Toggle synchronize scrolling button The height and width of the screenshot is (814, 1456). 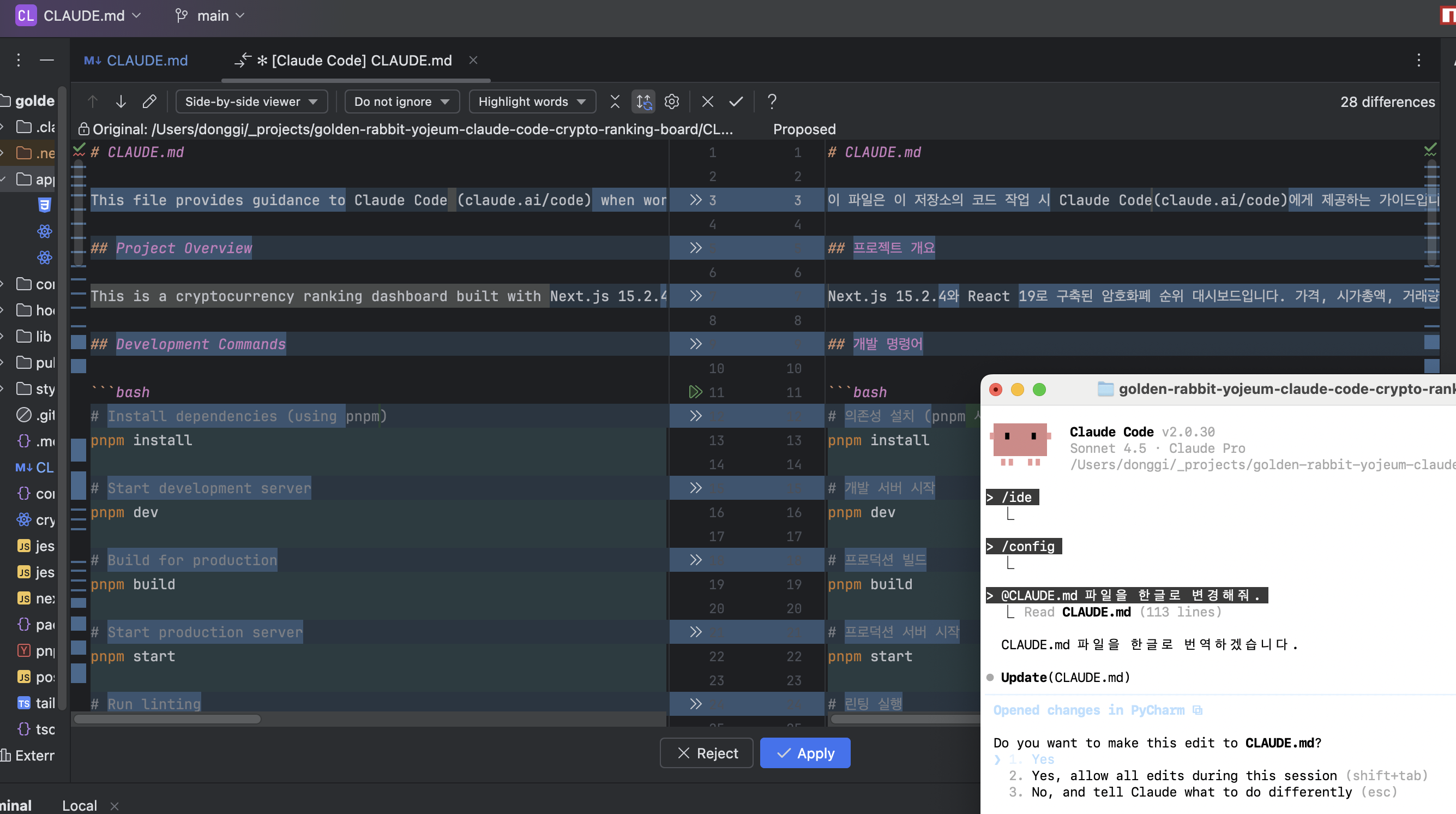pyautogui.click(x=643, y=102)
